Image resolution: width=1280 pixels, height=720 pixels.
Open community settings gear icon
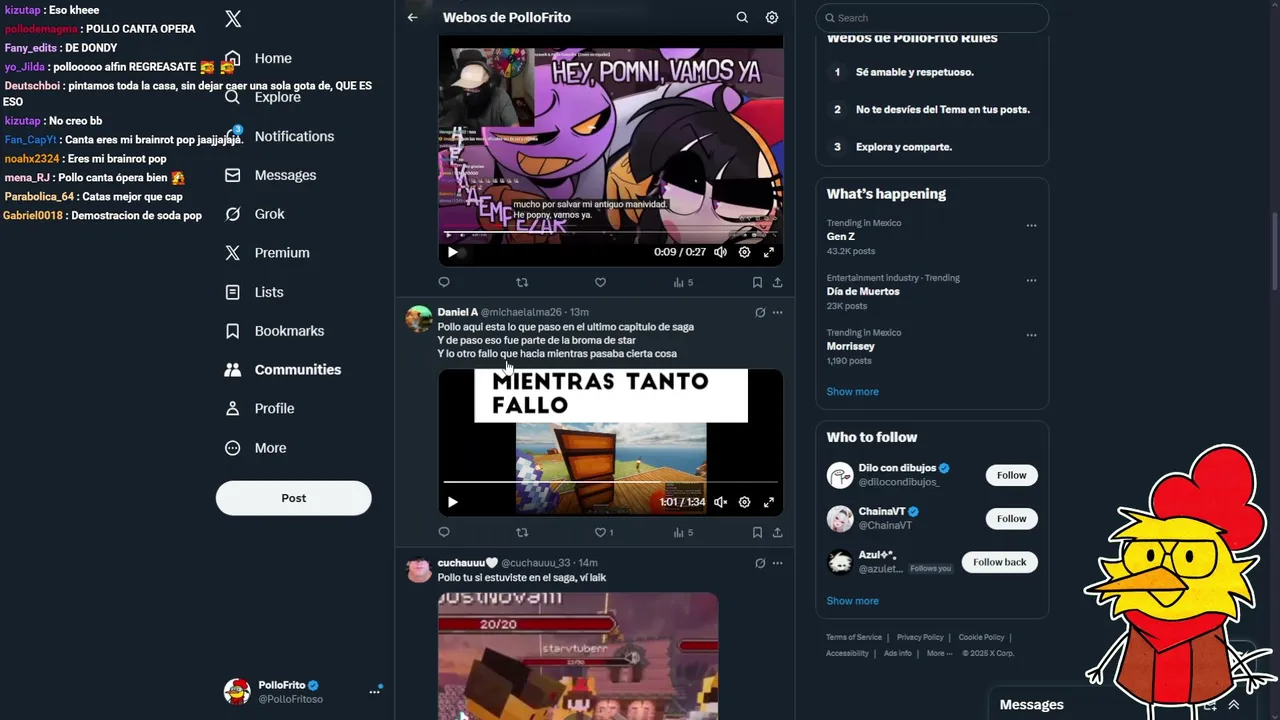coord(772,17)
